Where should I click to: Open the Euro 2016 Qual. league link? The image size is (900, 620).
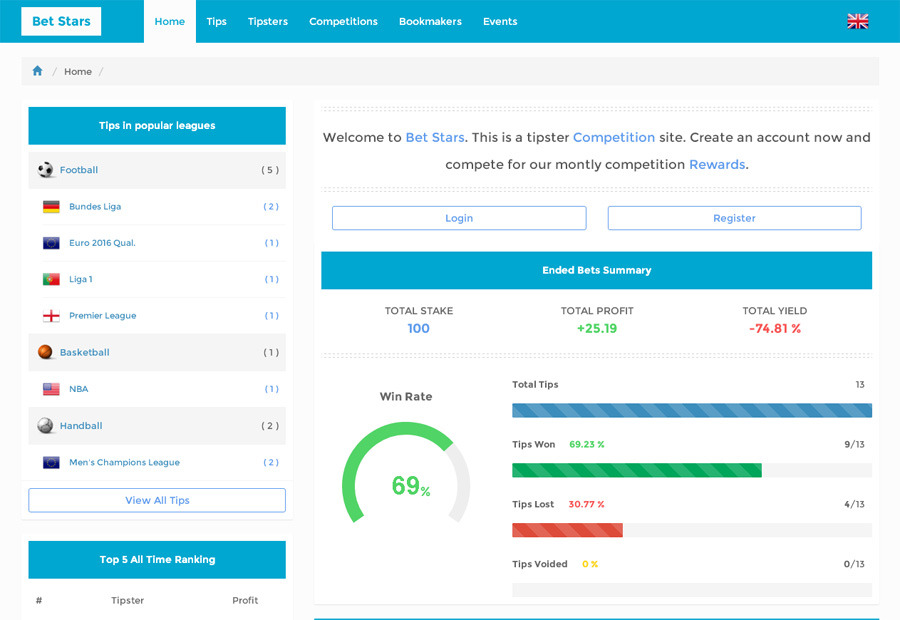102,243
